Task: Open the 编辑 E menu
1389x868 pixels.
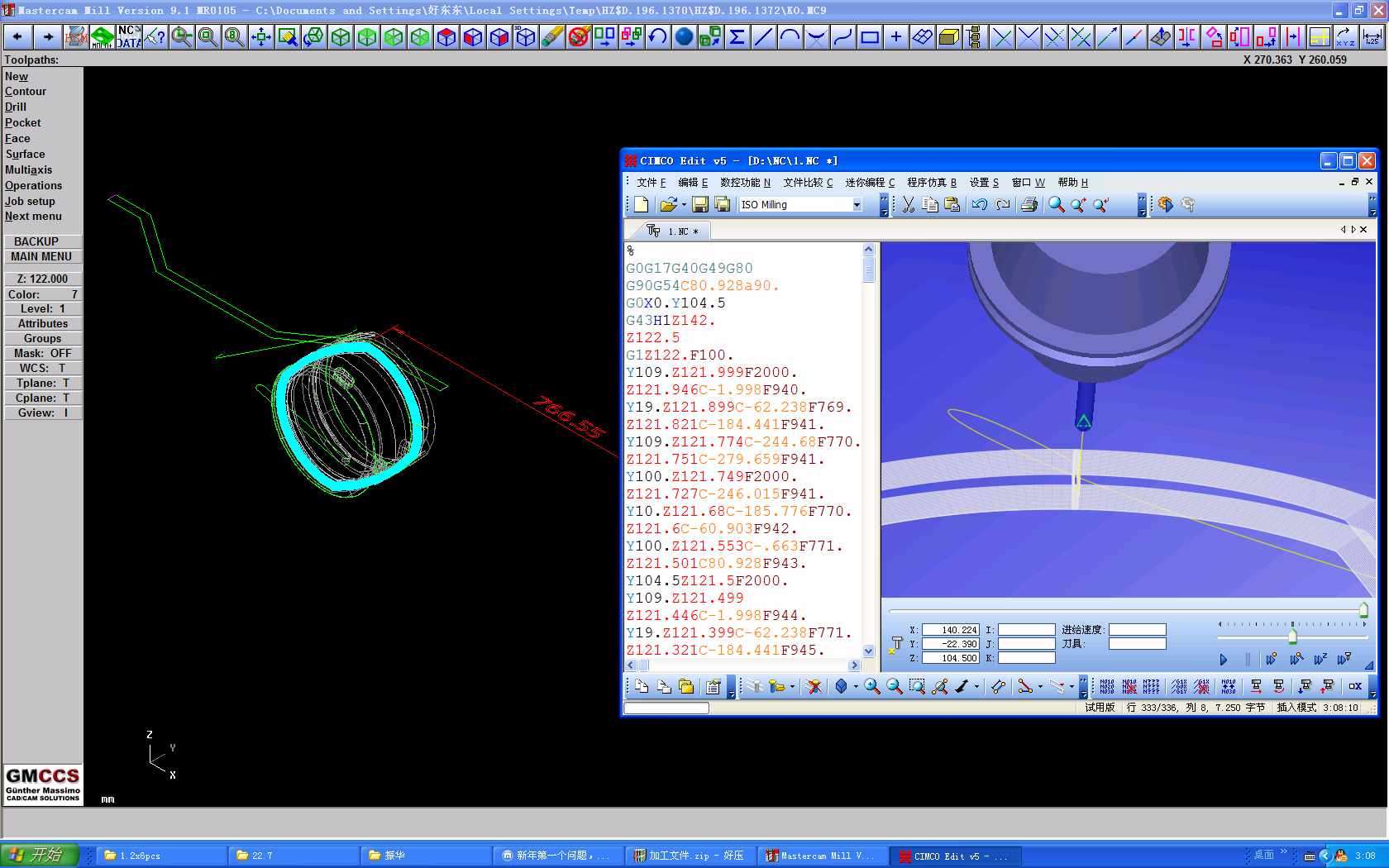Action: [x=693, y=183]
